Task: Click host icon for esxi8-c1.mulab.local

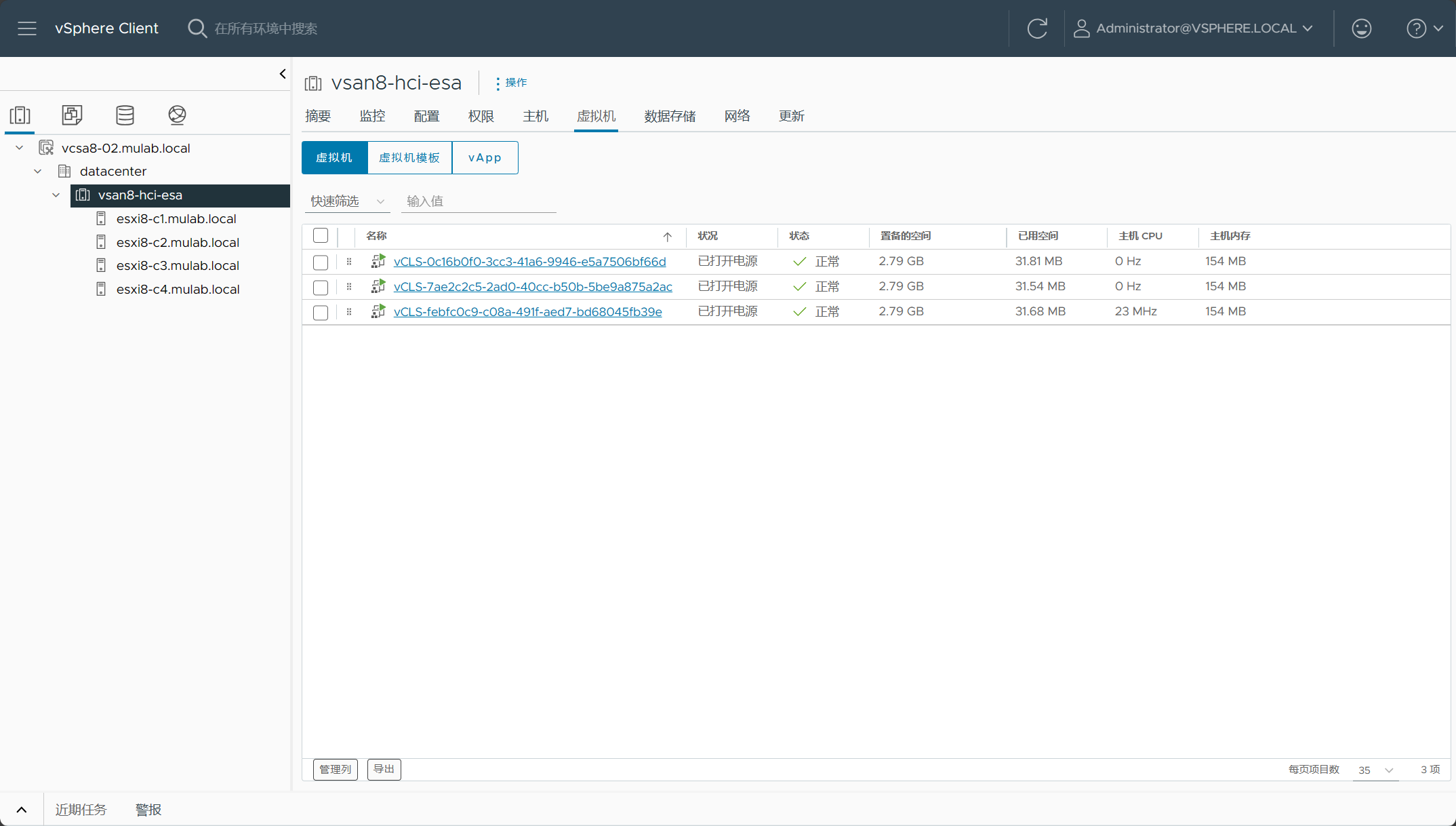Action: point(101,218)
